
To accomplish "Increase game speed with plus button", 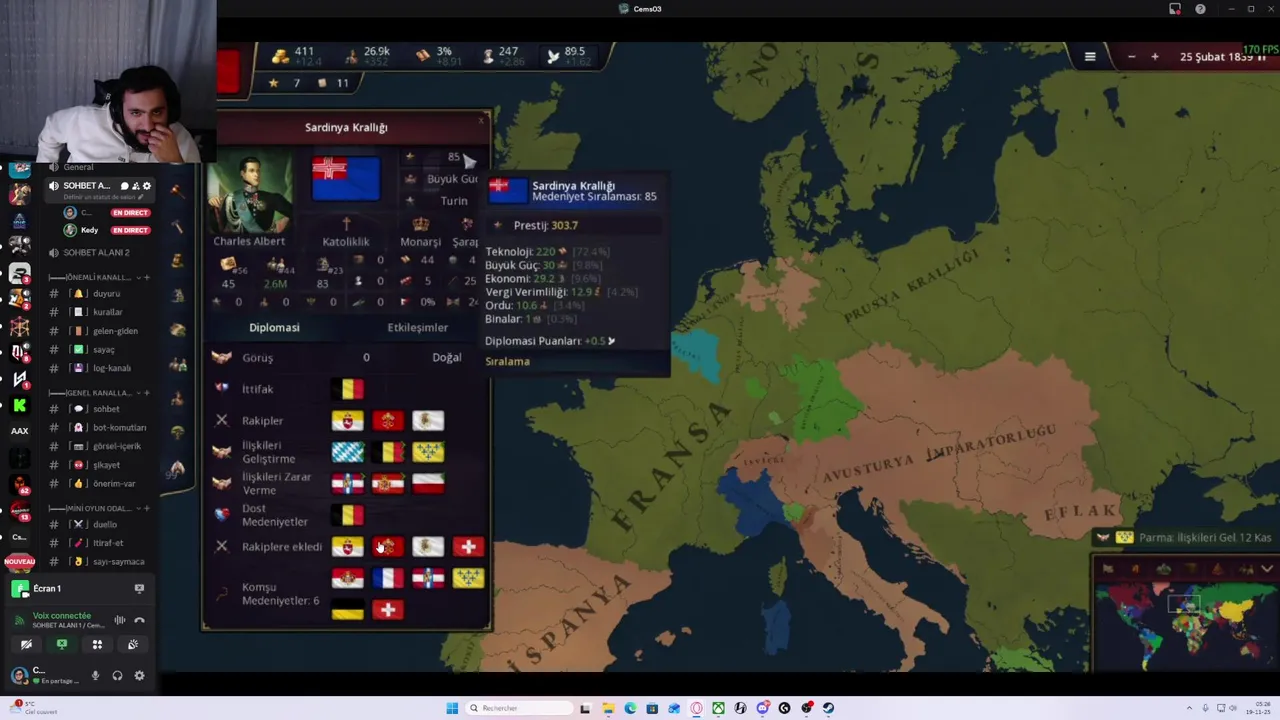I will click(x=1154, y=57).
